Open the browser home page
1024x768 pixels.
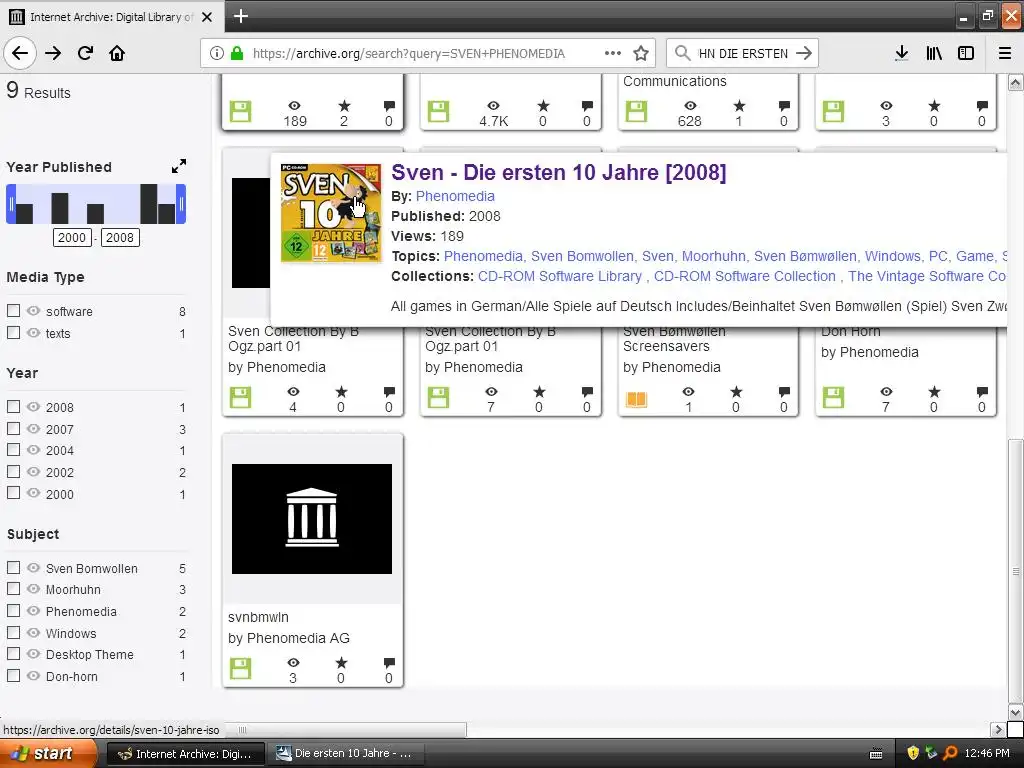pyautogui.click(x=117, y=53)
